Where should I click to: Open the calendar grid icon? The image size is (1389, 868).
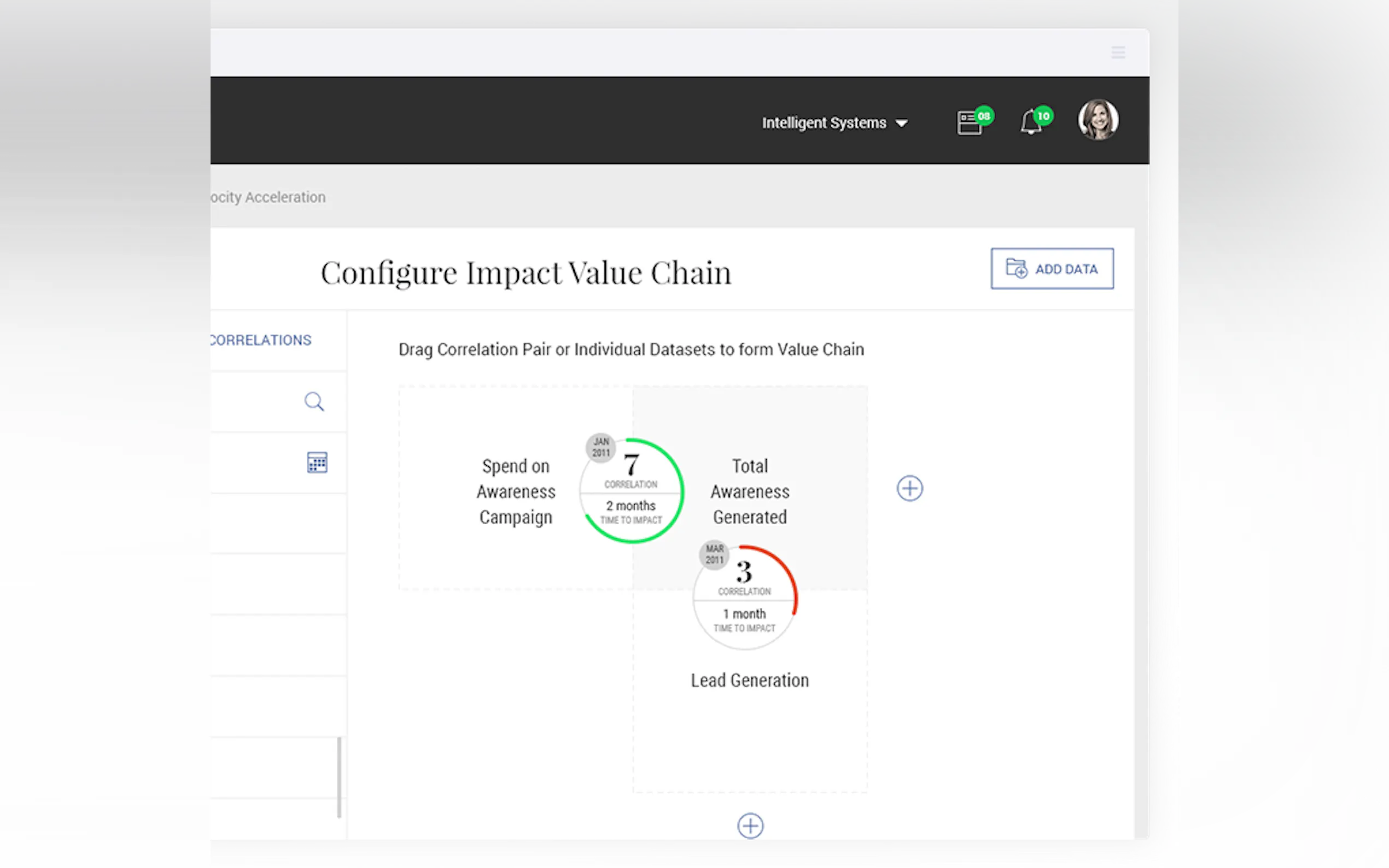click(317, 462)
